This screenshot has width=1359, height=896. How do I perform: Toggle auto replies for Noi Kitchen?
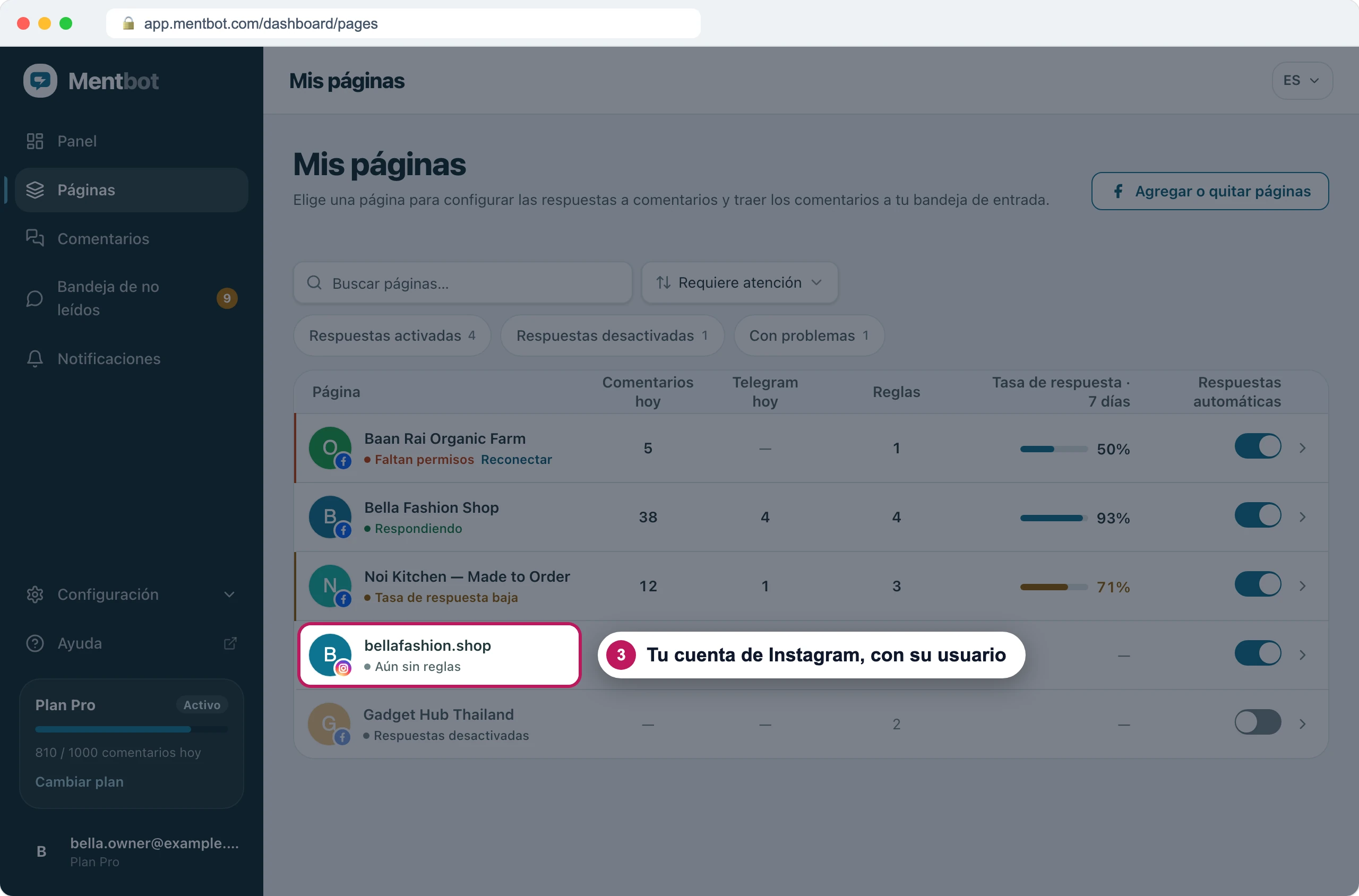coord(1258,584)
